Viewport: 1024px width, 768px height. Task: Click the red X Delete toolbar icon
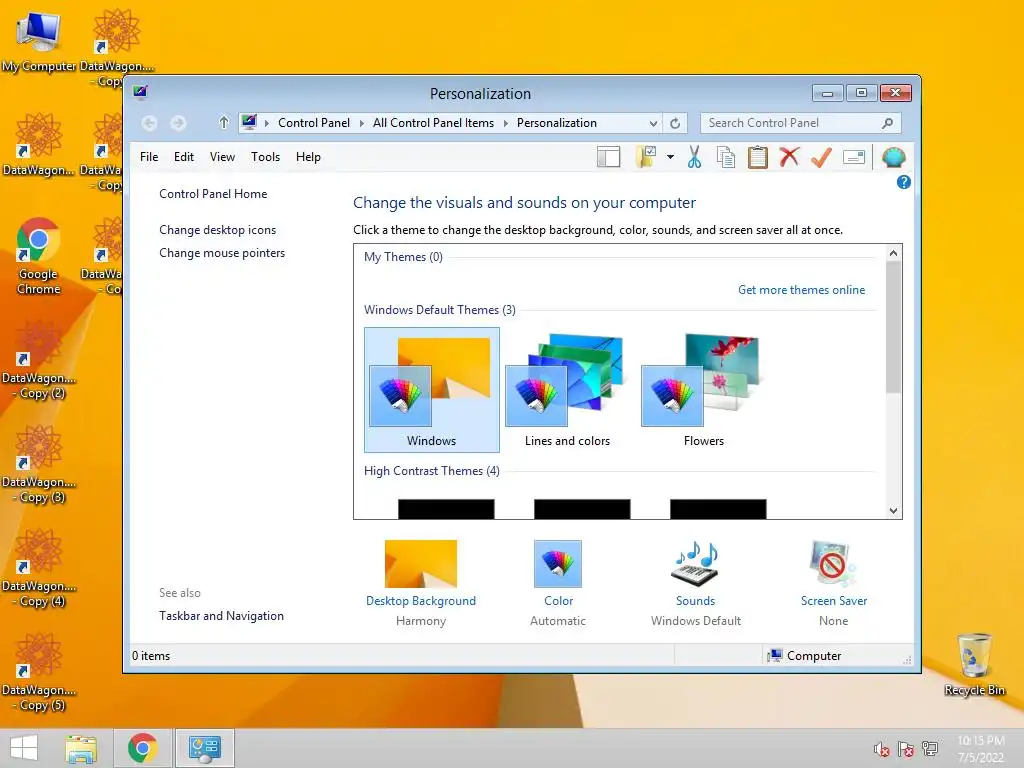(790, 157)
